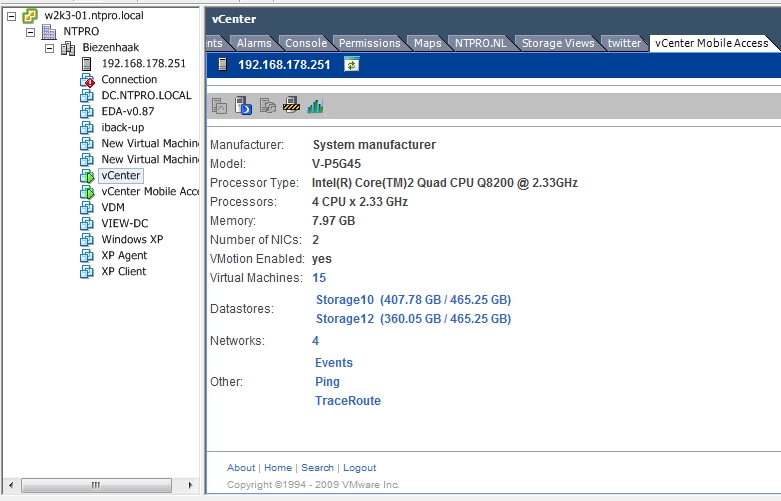Click the iback-up virtual machine icon
The width and height of the screenshot is (781, 501).
click(x=87, y=127)
